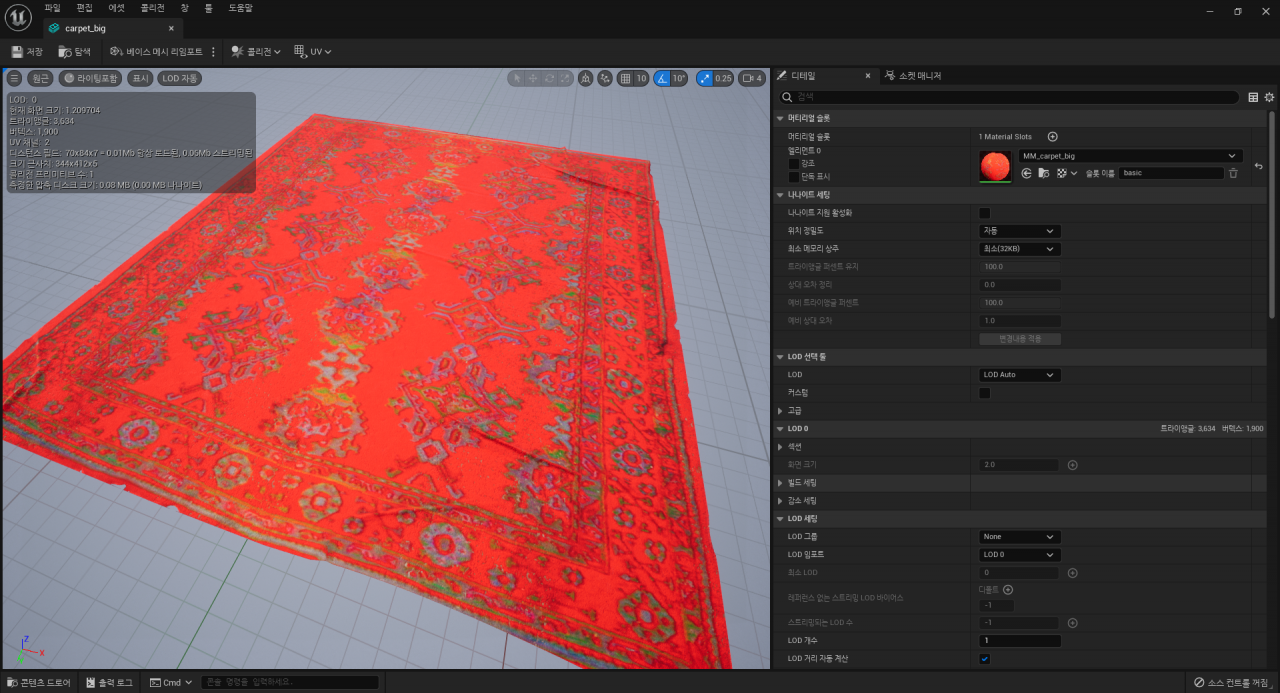Check the 강조 (Highlight) checkbox

pyautogui.click(x=794, y=163)
